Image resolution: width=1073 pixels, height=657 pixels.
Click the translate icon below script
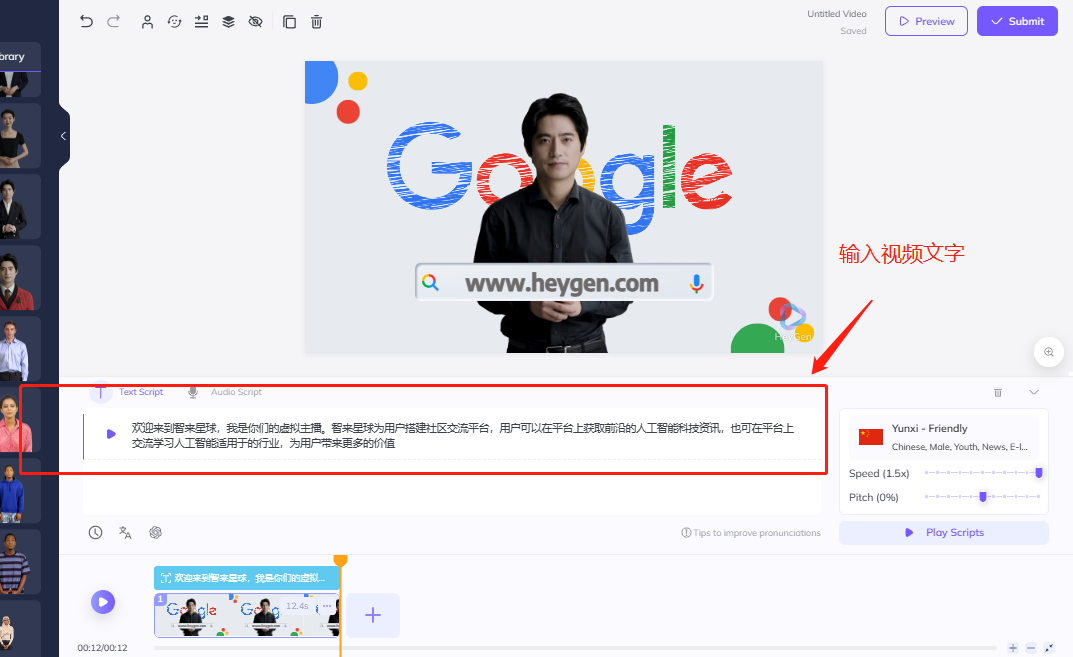pyautogui.click(x=125, y=533)
